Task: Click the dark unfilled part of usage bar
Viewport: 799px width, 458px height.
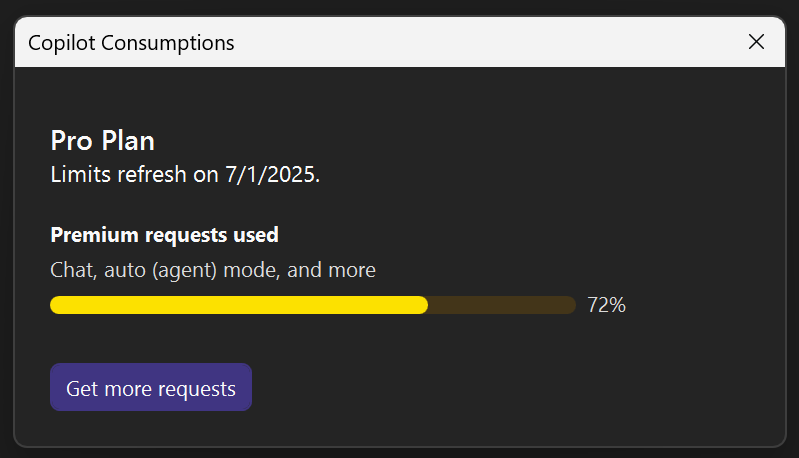Action: (x=502, y=305)
